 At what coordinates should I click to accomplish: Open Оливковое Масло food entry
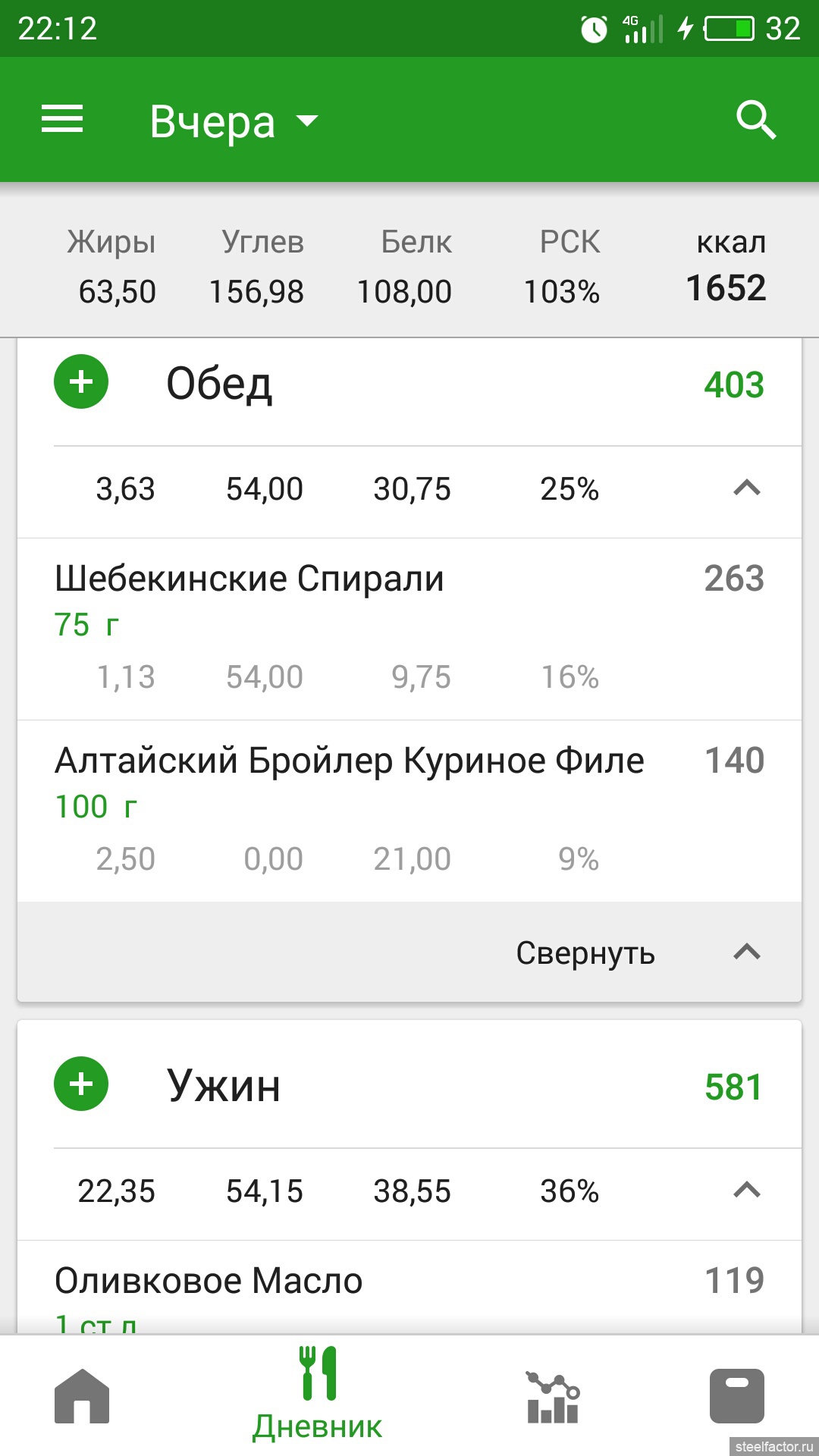(209, 1282)
